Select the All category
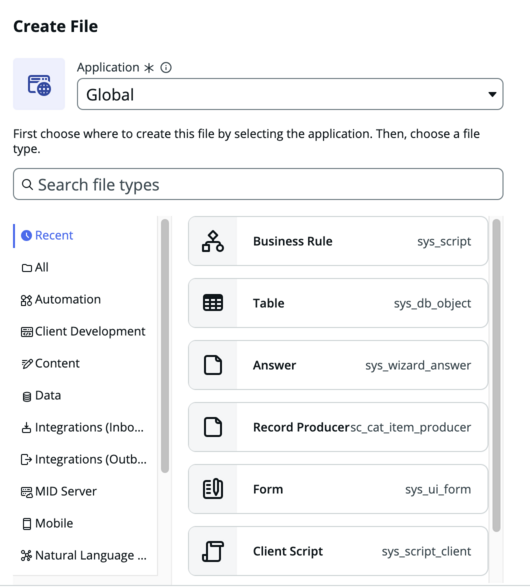Viewport: 530px width, 587px height. [35, 267]
